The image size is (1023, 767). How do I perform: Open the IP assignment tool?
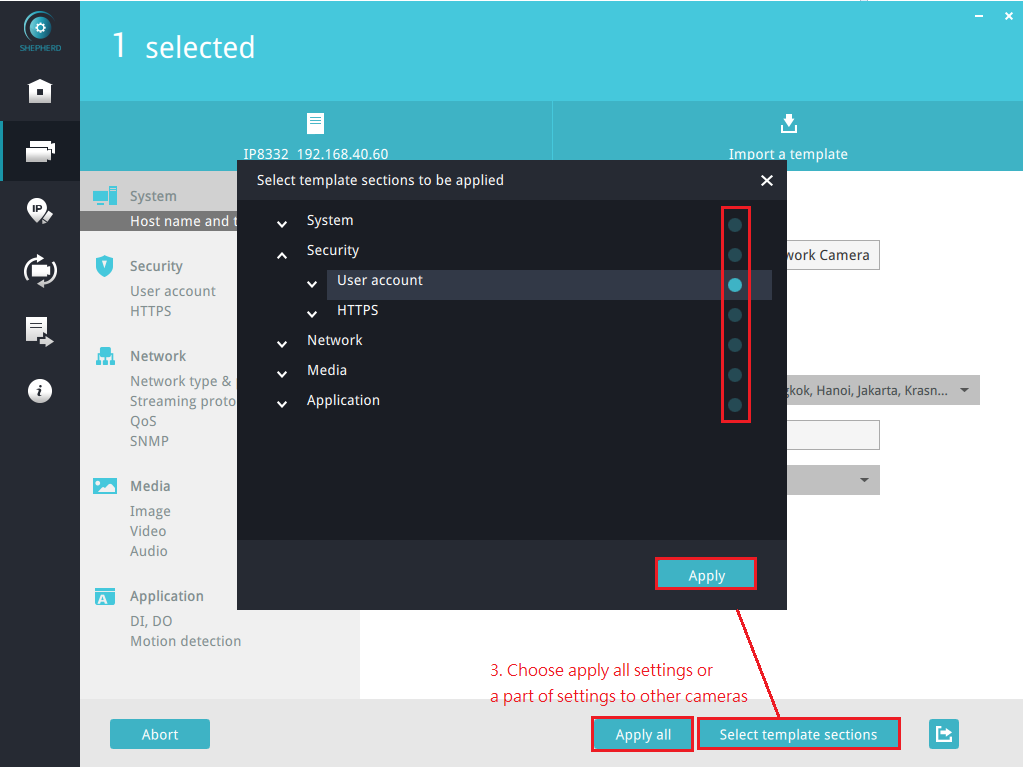coord(40,210)
